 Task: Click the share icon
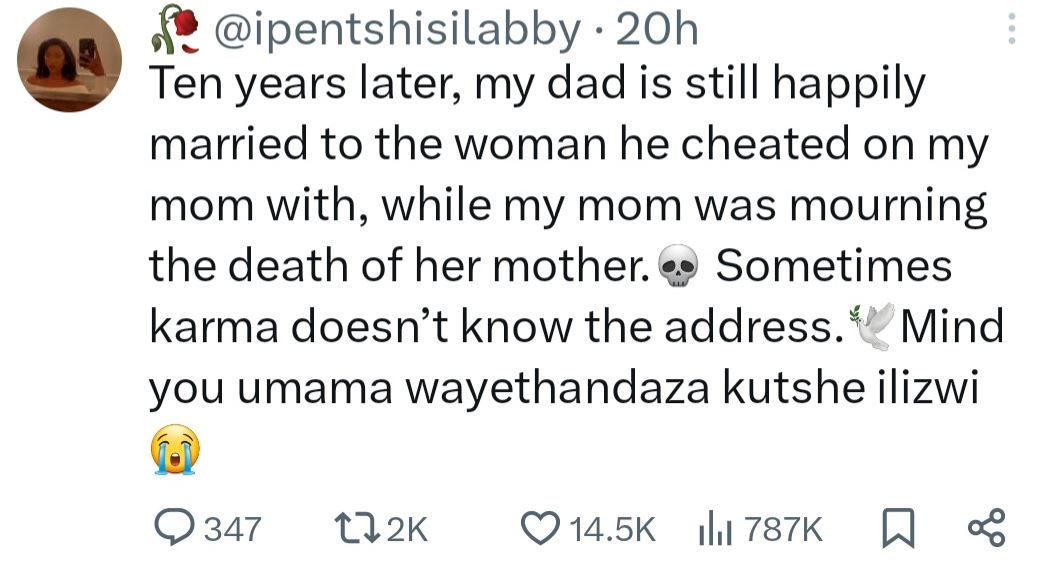click(x=987, y=527)
